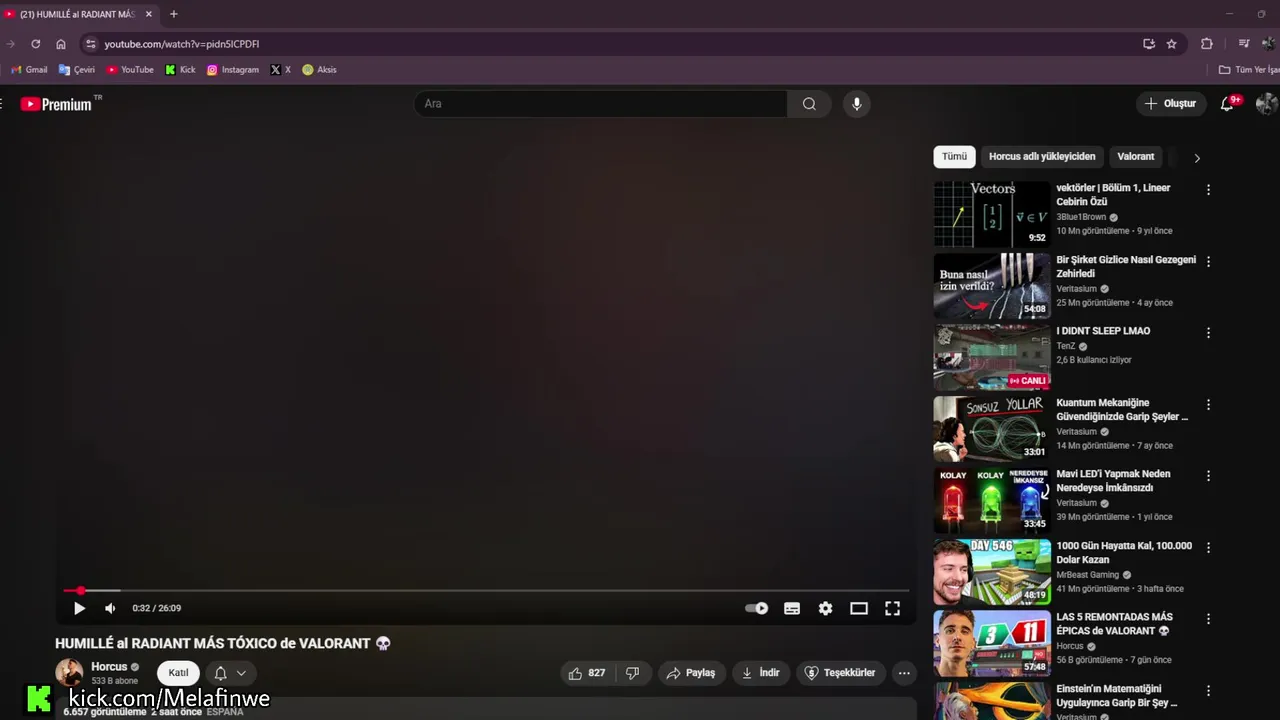
Task: Select the Horcus adlı yükleyiciden chip
Action: coord(1042,157)
